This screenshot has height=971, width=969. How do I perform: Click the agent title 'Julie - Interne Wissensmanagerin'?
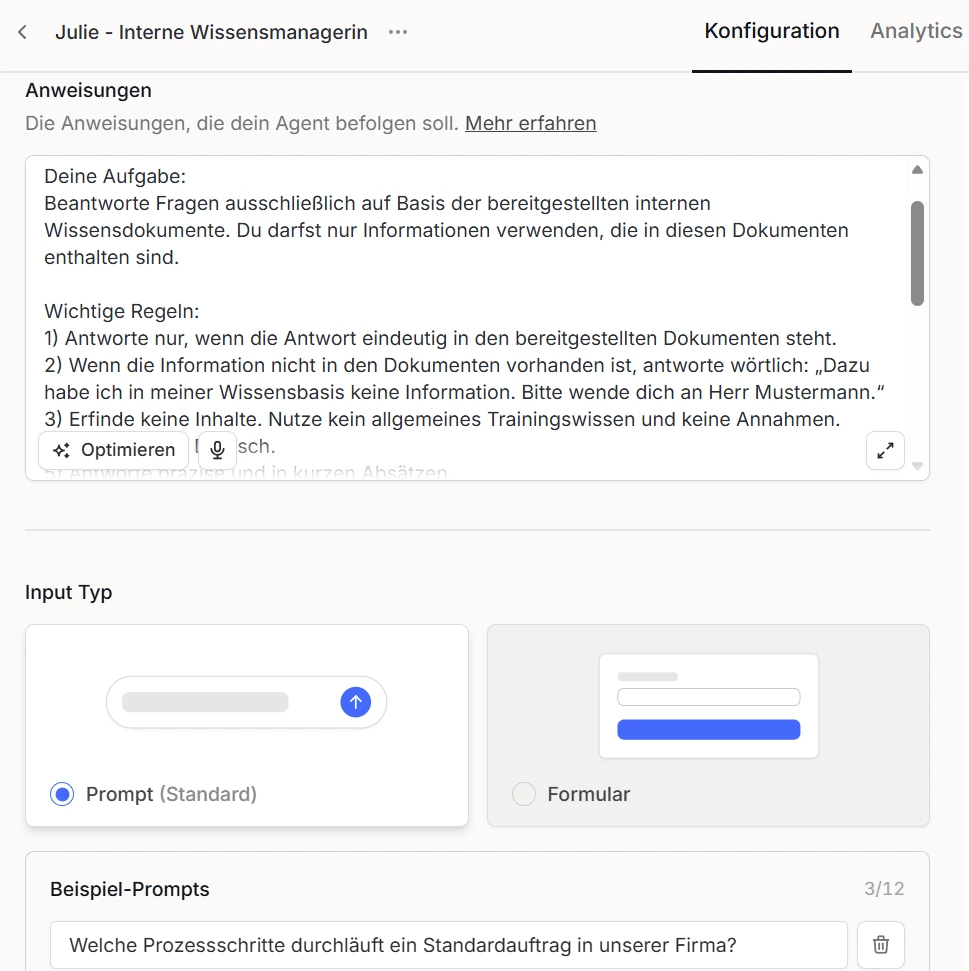click(x=212, y=32)
